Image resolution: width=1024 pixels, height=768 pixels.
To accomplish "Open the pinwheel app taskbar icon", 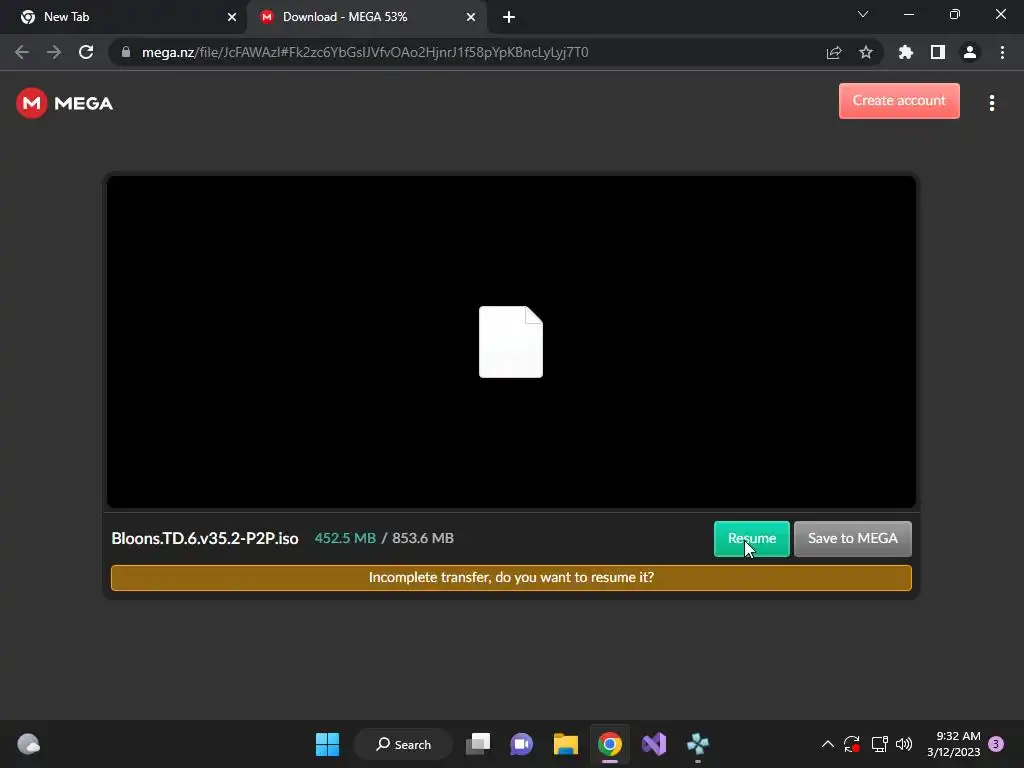I will pos(697,744).
